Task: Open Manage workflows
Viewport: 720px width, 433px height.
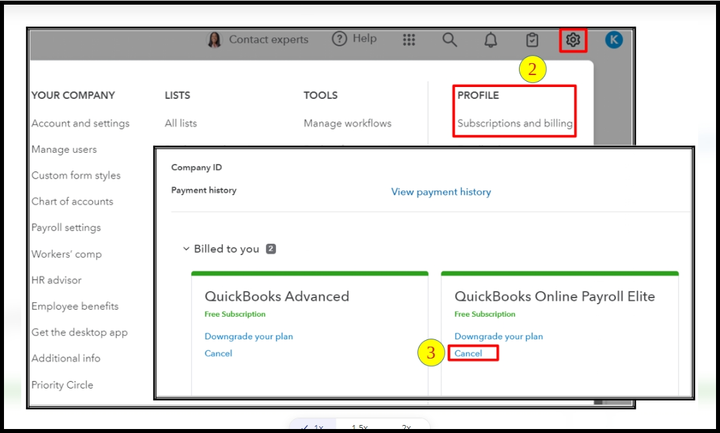Action: pos(348,123)
